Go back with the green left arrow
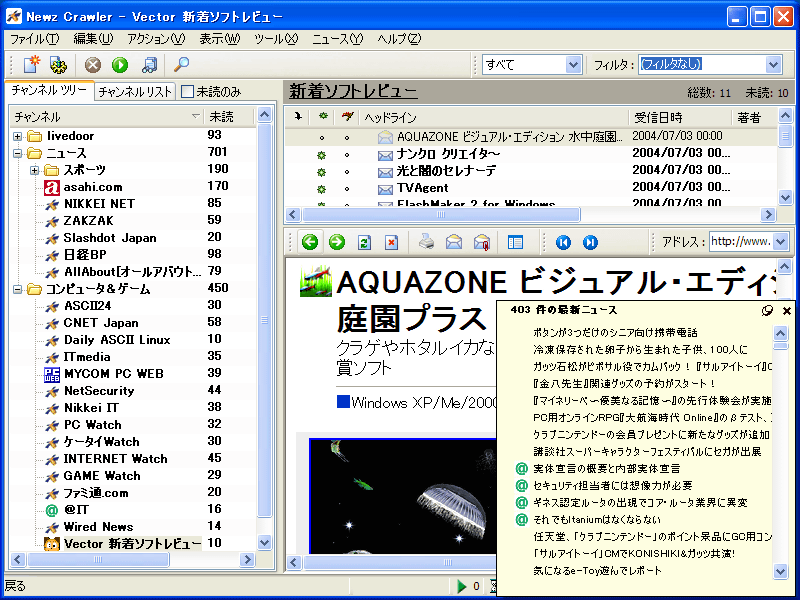This screenshot has width=800, height=600. [x=310, y=242]
